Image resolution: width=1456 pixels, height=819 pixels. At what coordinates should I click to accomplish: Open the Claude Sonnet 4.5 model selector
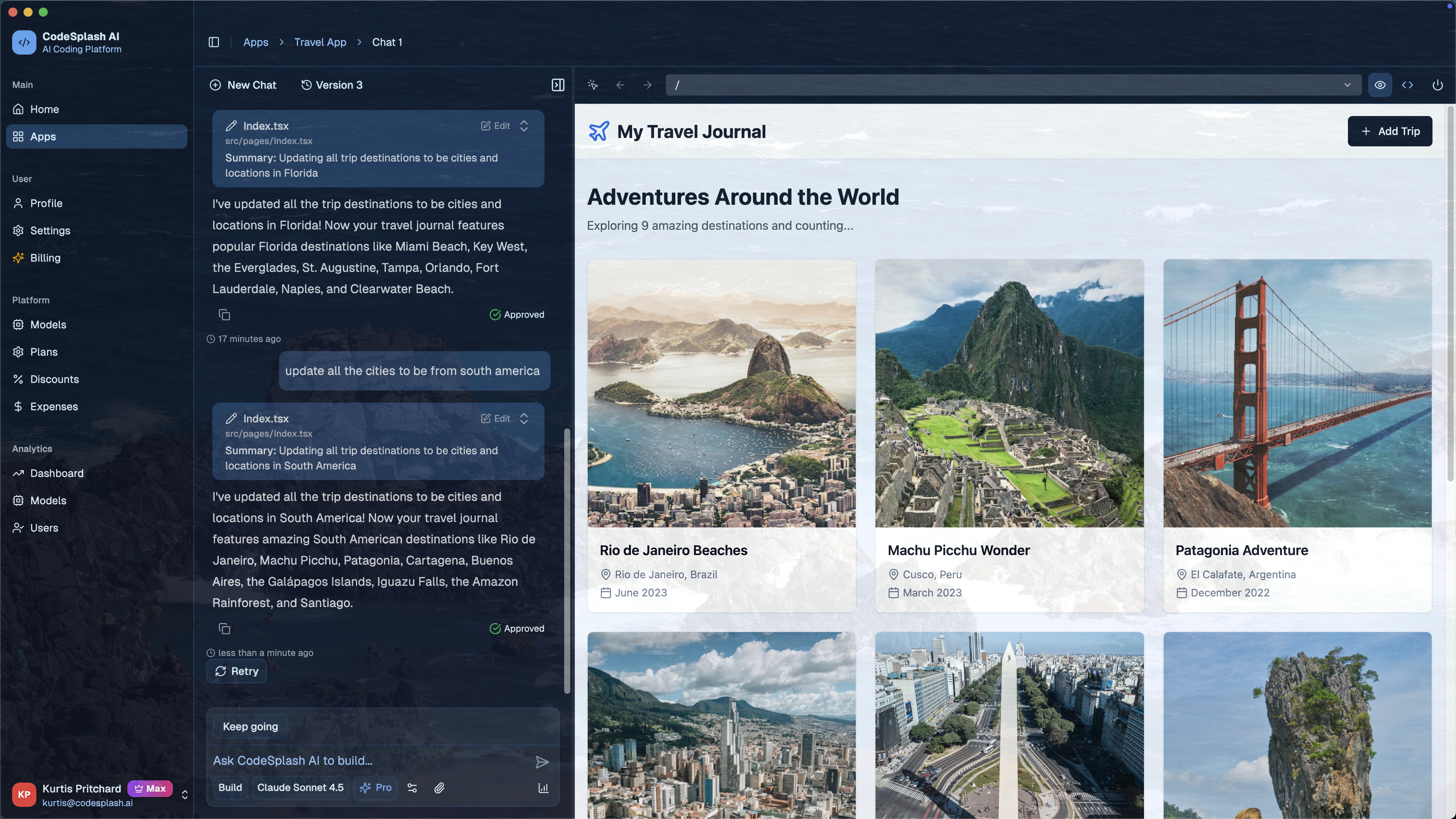tap(300, 788)
